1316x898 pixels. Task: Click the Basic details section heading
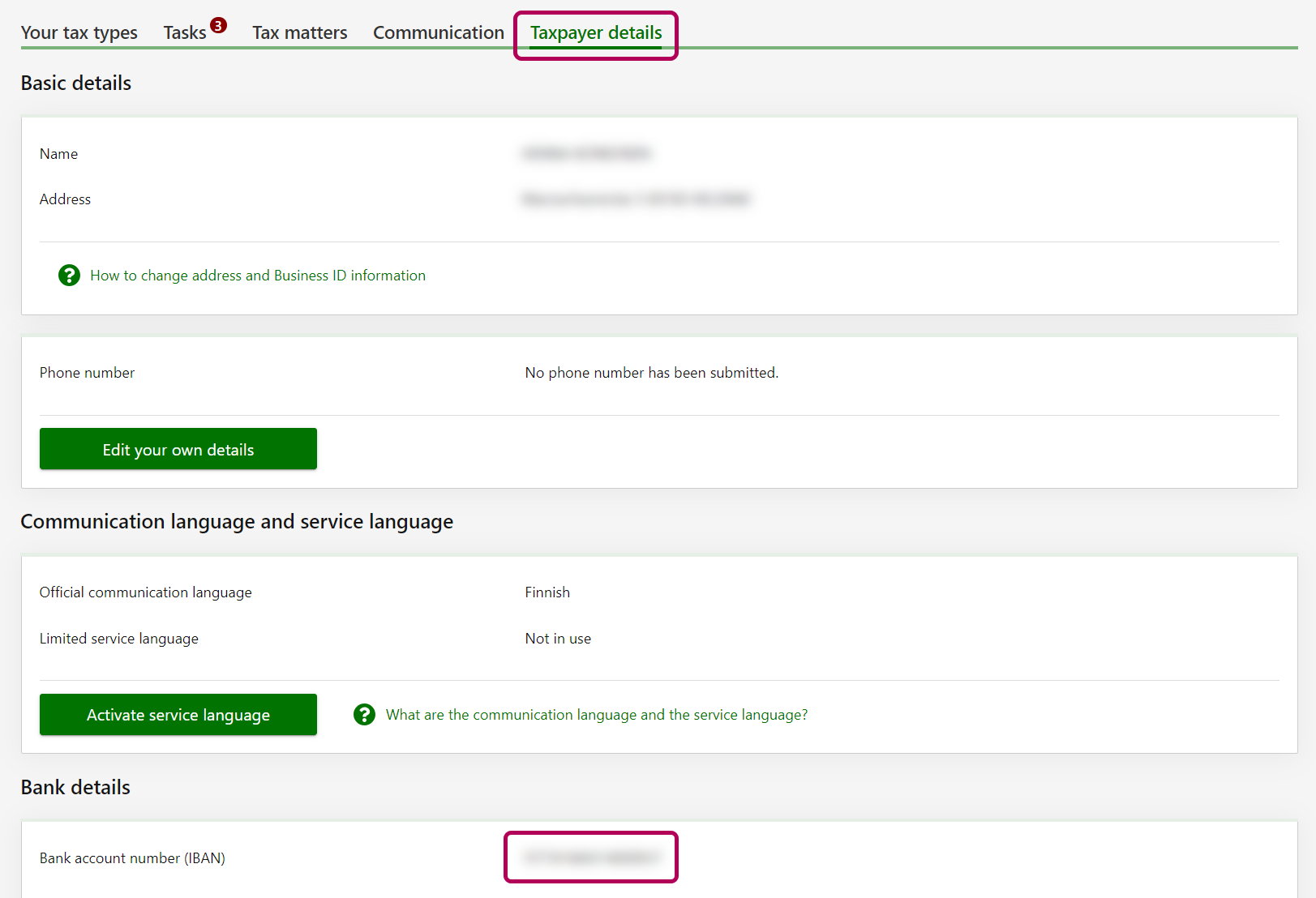point(76,83)
